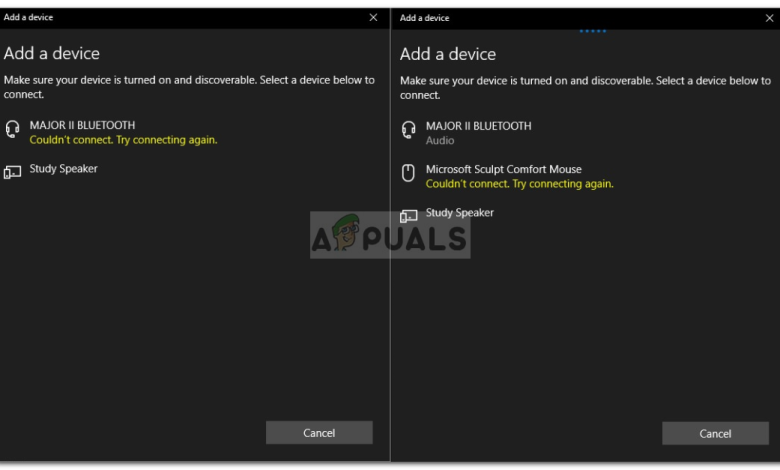Screen dimensions: 780x470
Task: Select Study Speaker in the right window
Action: click(460, 213)
